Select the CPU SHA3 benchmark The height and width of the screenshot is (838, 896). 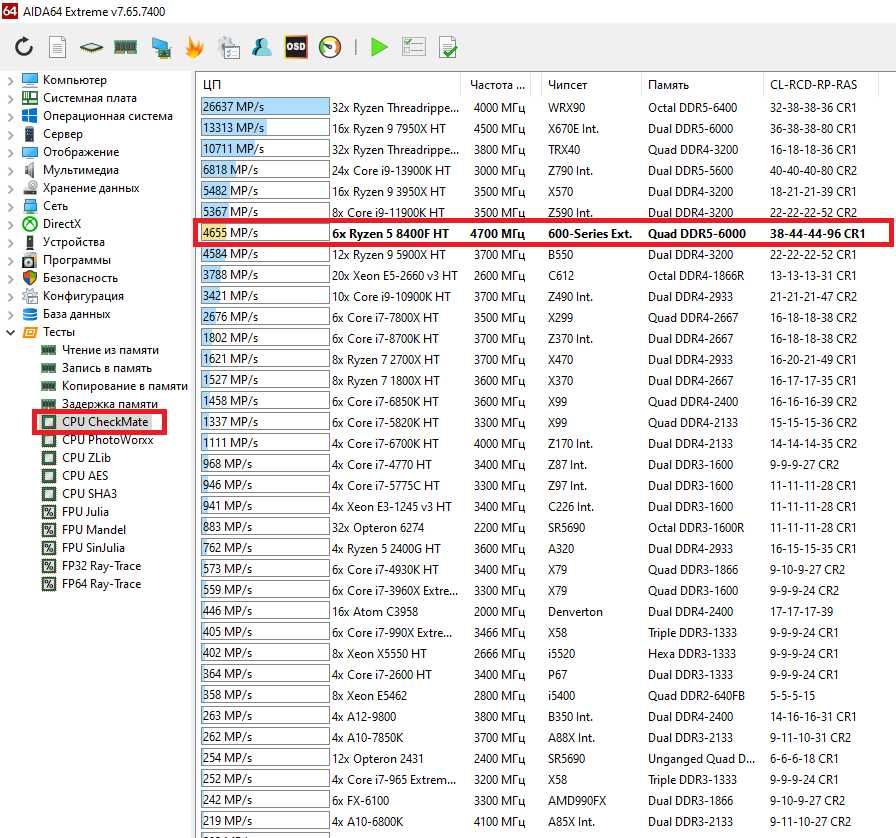click(89, 494)
